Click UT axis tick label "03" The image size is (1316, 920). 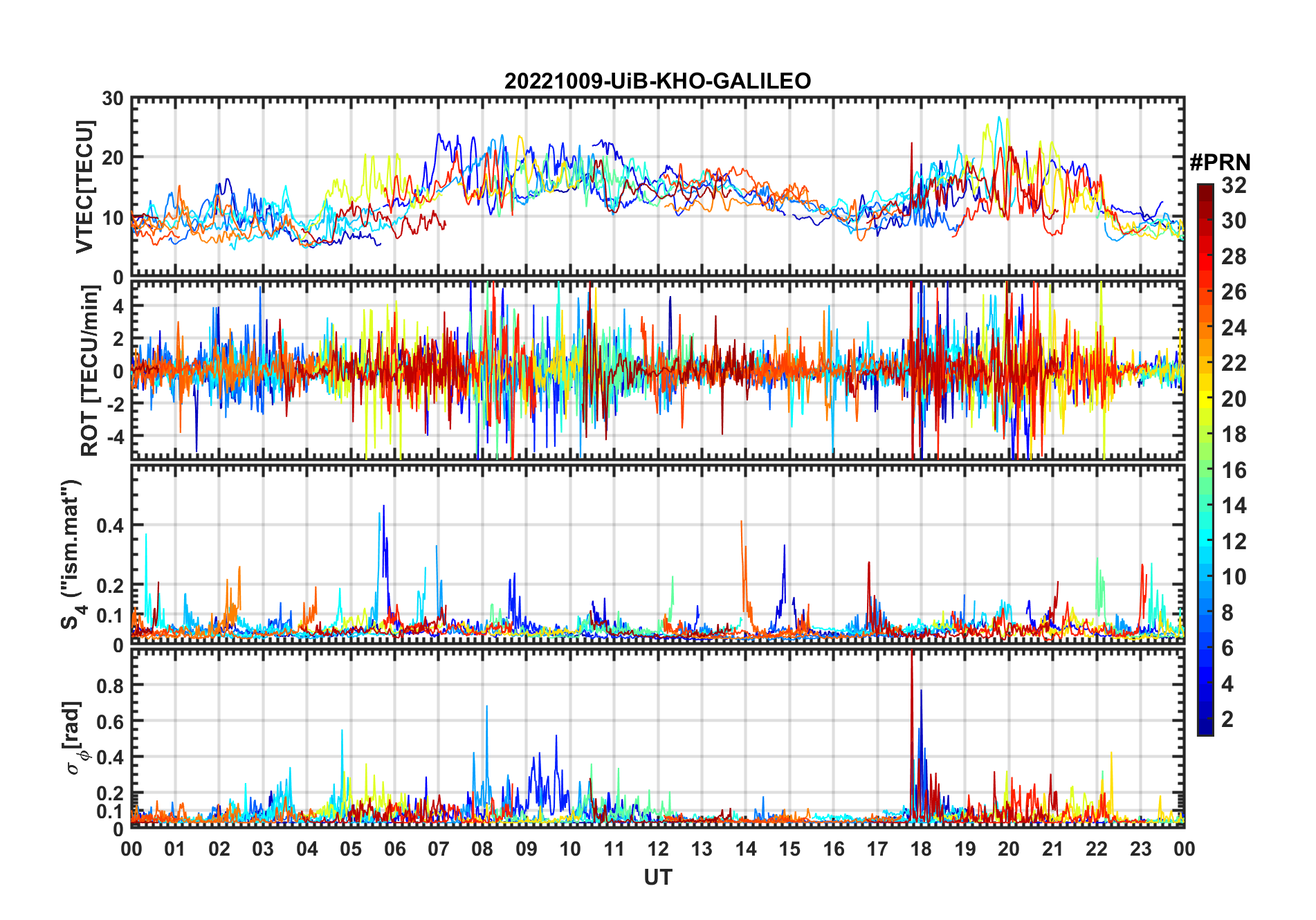coord(263,849)
